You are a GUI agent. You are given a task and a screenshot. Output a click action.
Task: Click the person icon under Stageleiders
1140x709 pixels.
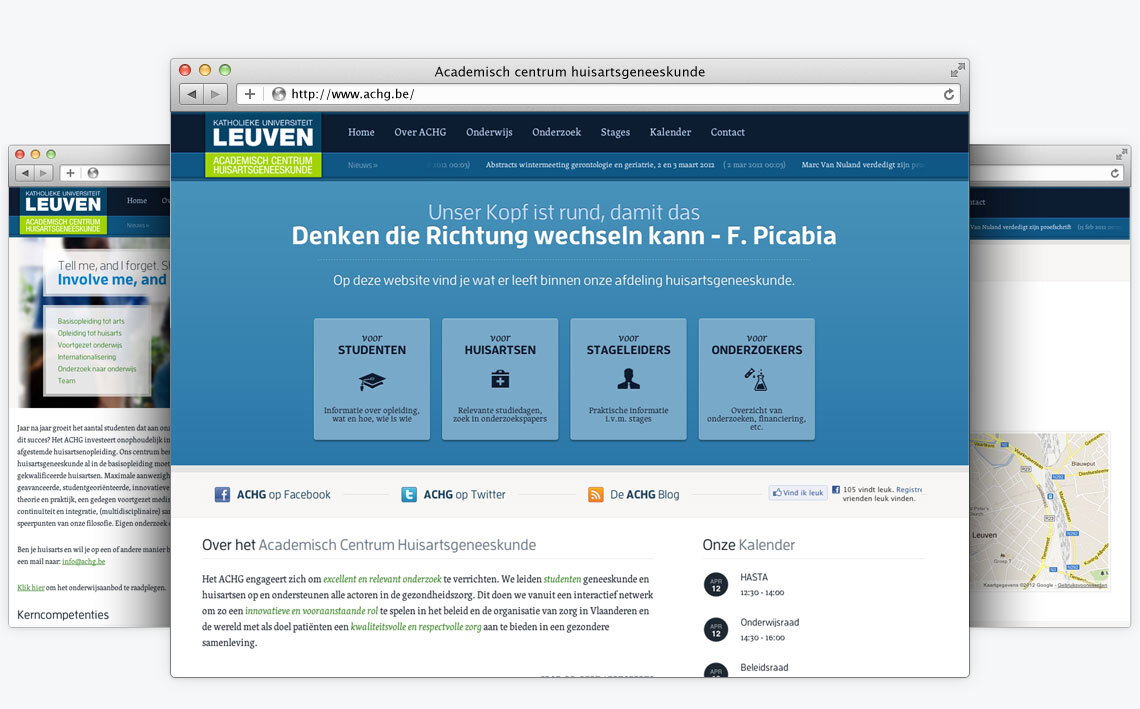(628, 379)
